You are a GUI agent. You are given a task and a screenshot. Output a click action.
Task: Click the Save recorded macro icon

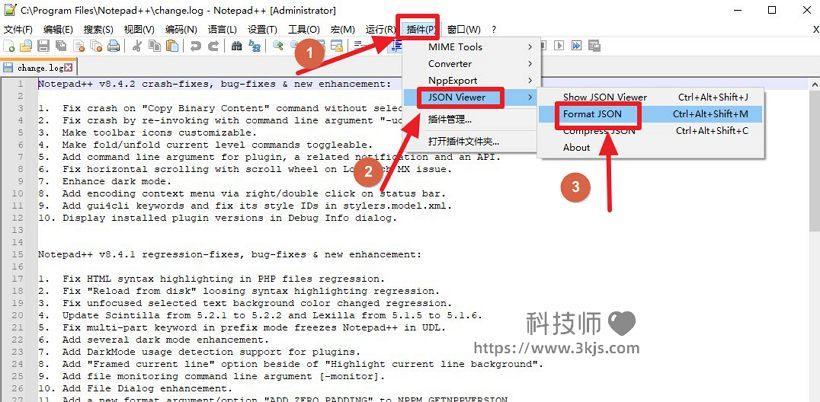point(594,46)
